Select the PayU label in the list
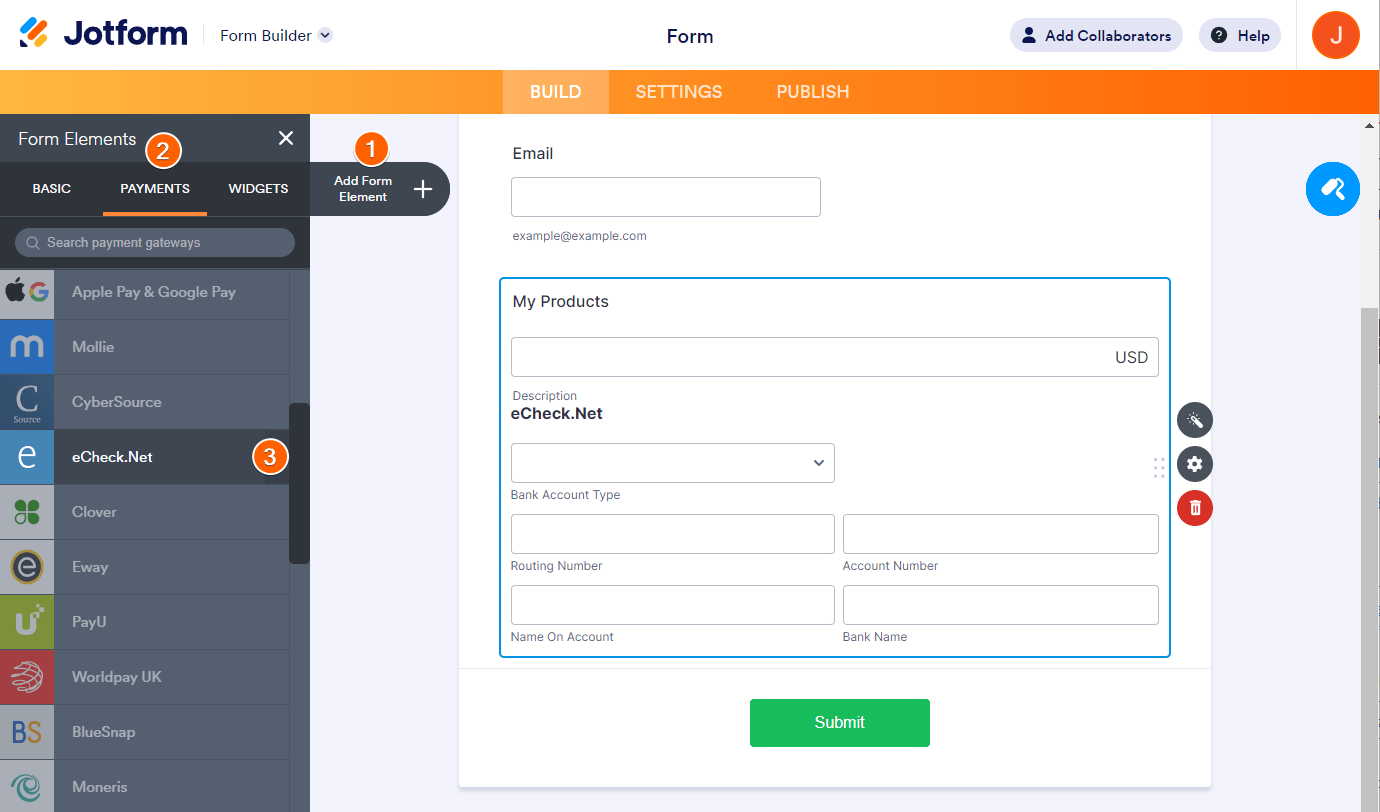 click(89, 622)
